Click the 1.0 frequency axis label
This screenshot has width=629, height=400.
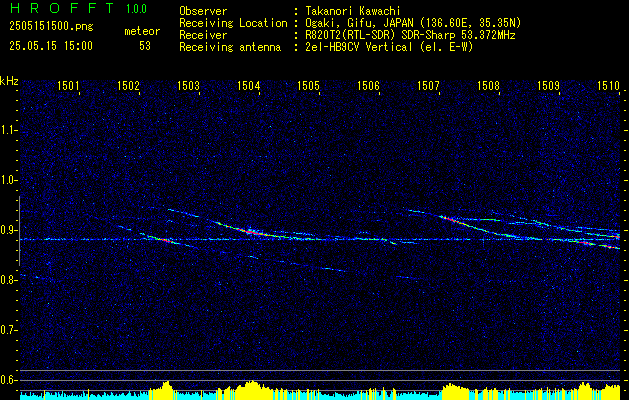pos(8,181)
